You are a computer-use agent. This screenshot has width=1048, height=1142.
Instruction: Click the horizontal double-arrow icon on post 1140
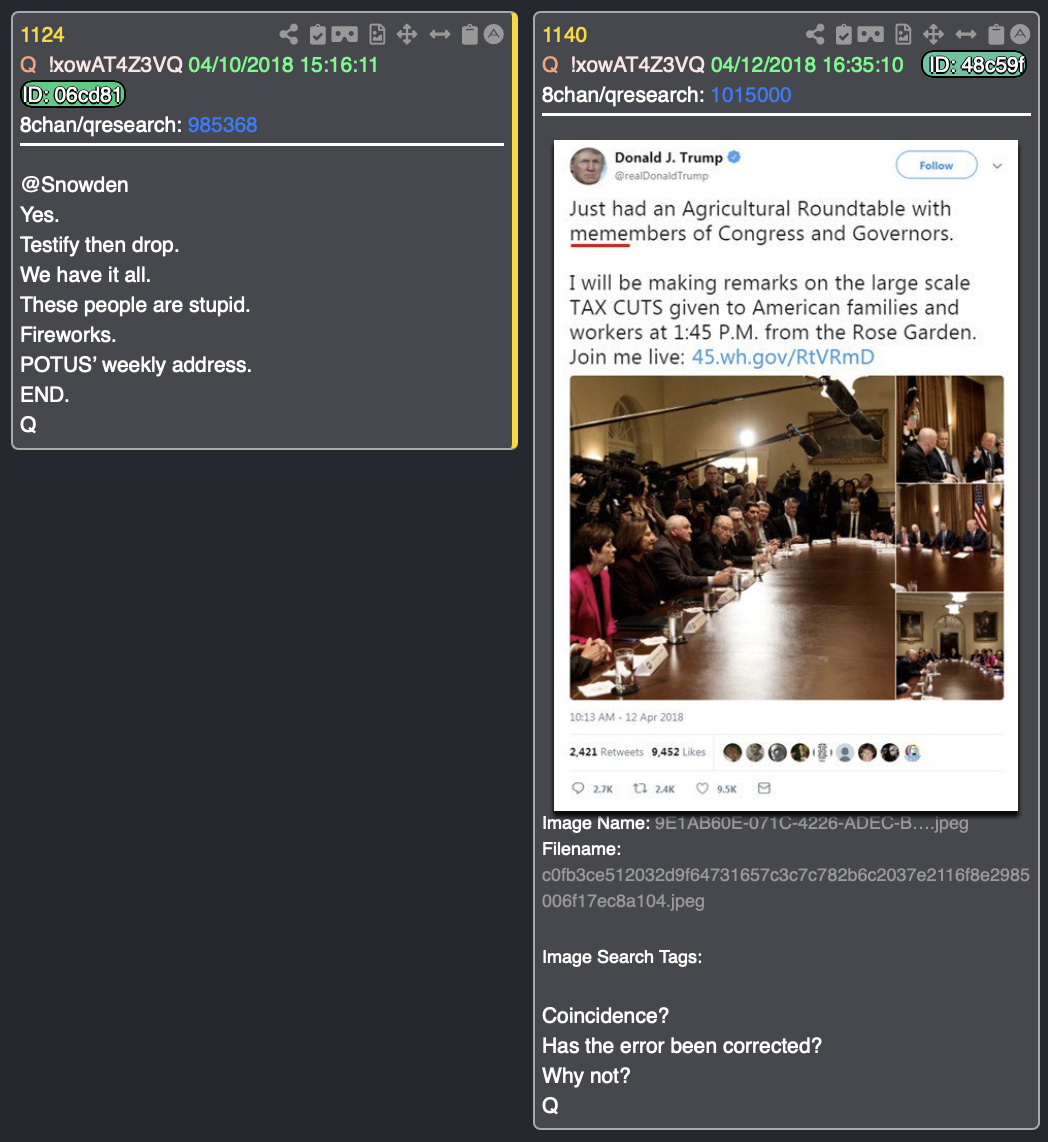[x=966, y=34]
